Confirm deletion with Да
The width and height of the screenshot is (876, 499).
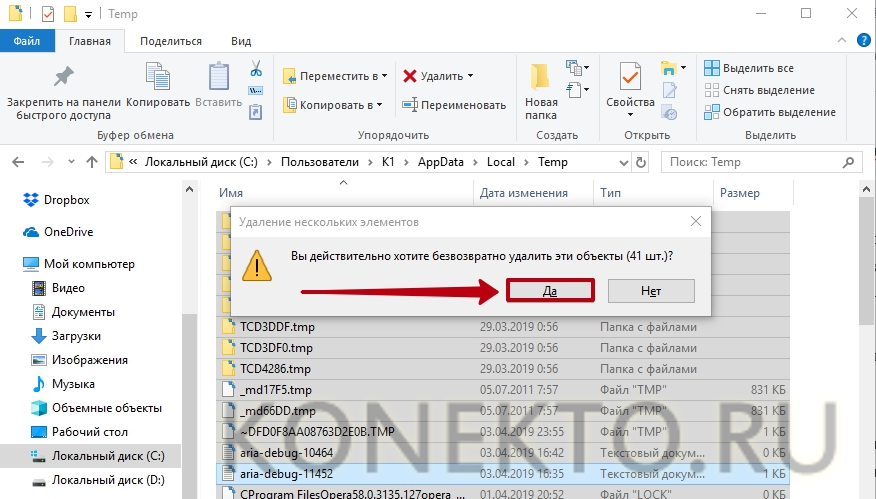(x=550, y=291)
